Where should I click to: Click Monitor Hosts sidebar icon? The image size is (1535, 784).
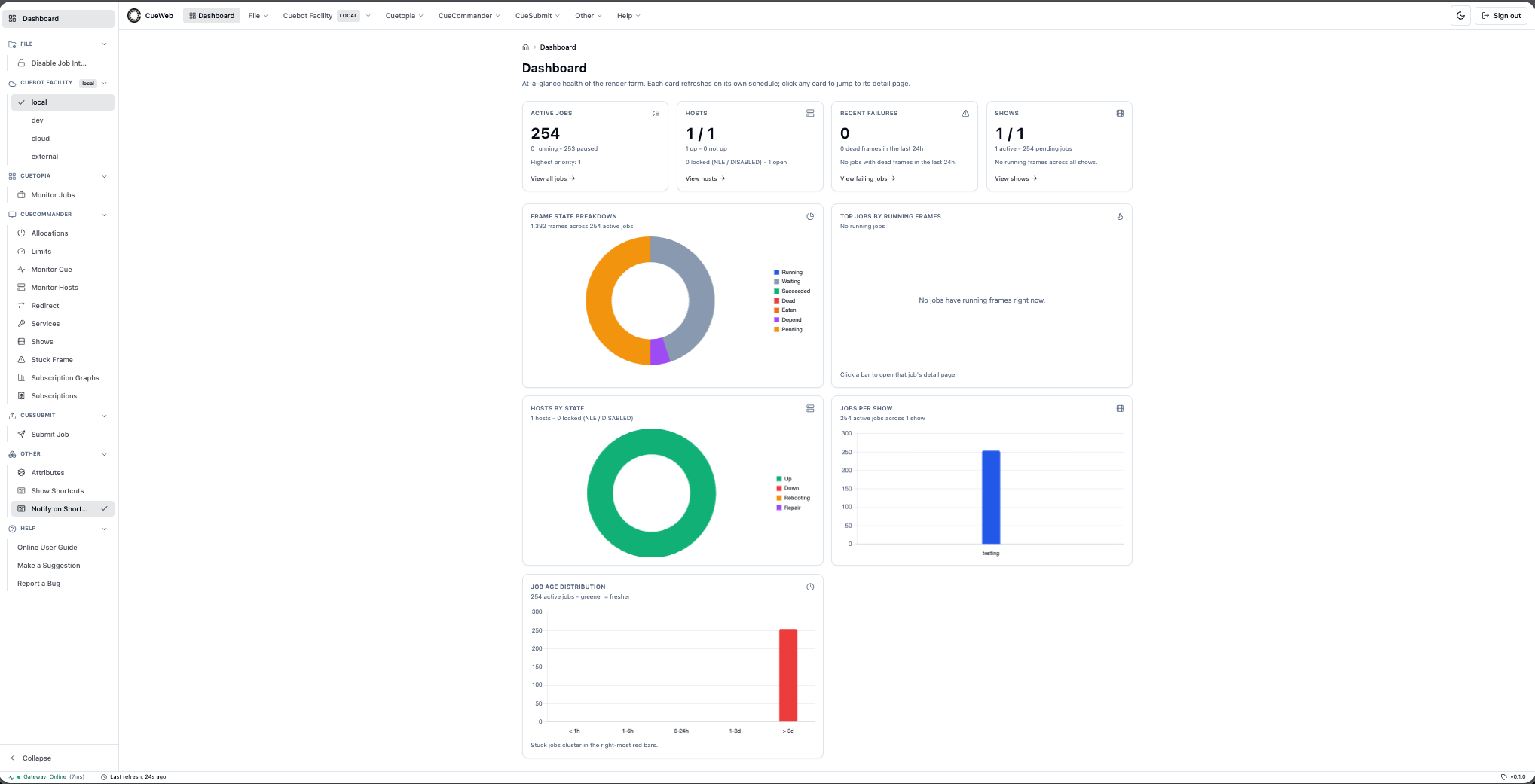coord(22,288)
